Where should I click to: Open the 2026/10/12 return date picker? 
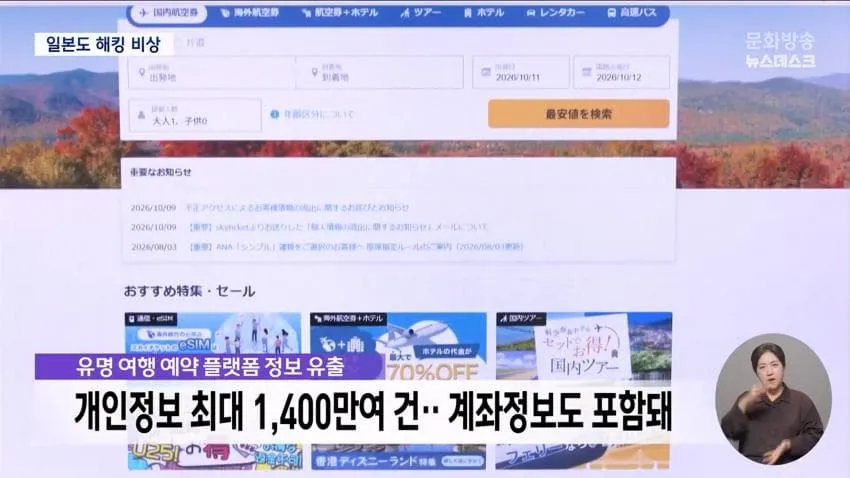[x=622, y=72]
